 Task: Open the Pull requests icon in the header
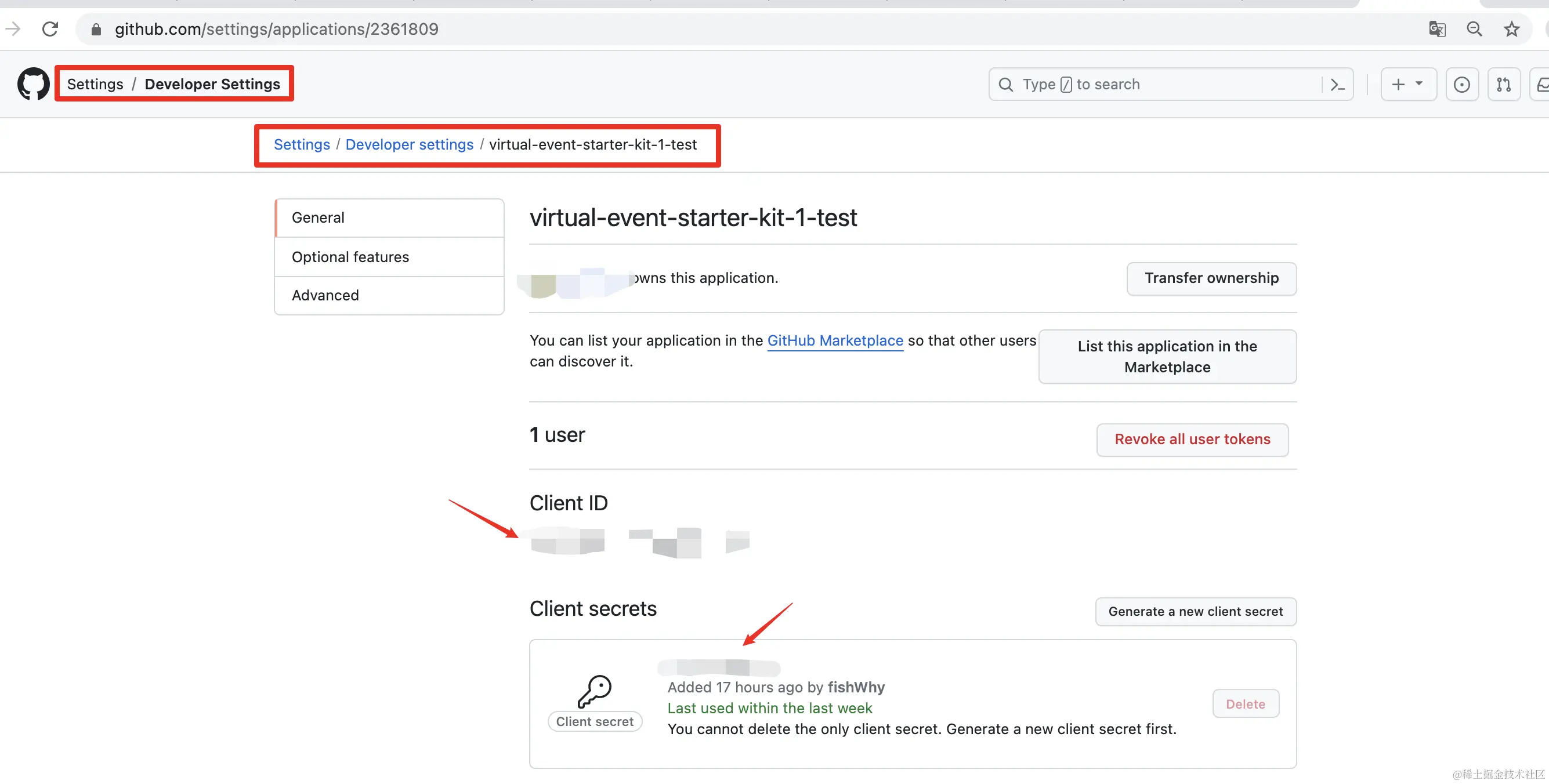click(1503, 85)
